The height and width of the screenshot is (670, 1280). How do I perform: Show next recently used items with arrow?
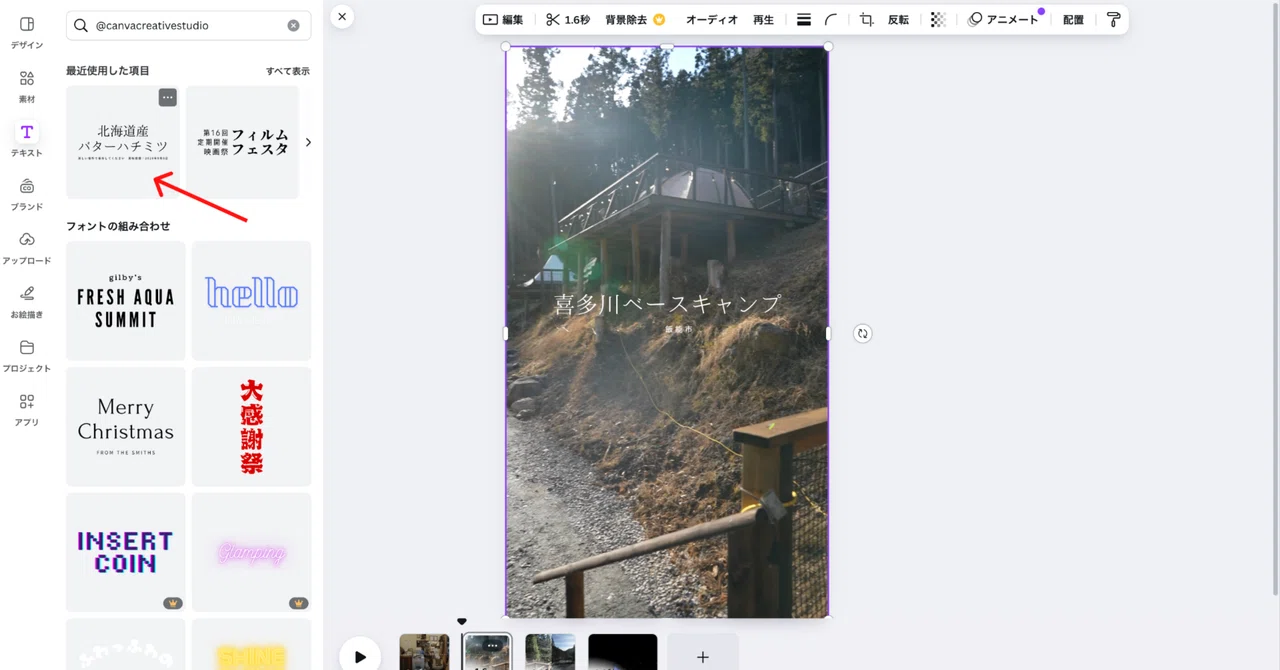[x=308, y=142]
